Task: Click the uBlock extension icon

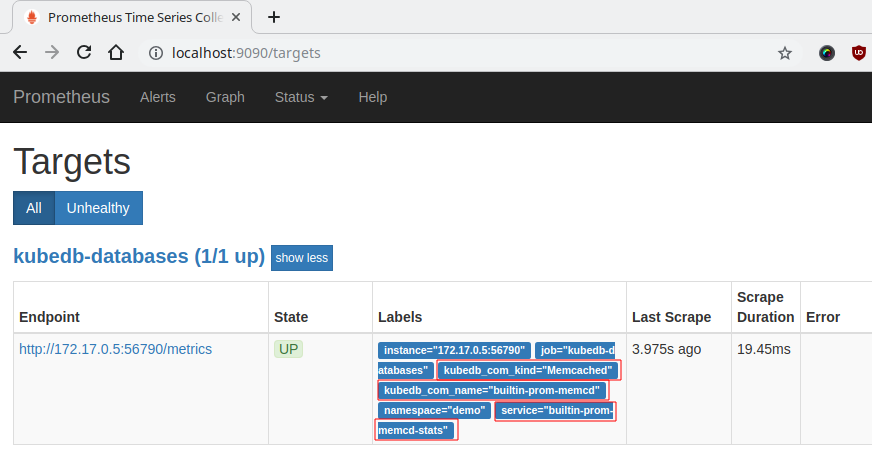Action: (859, 53)
